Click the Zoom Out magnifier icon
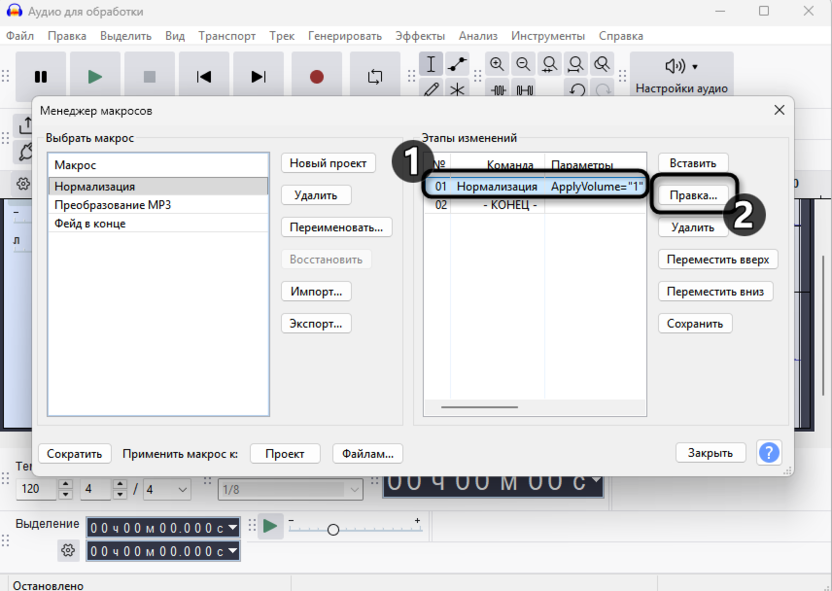Screen dimensions: 832x591 (x=523, y=64)
